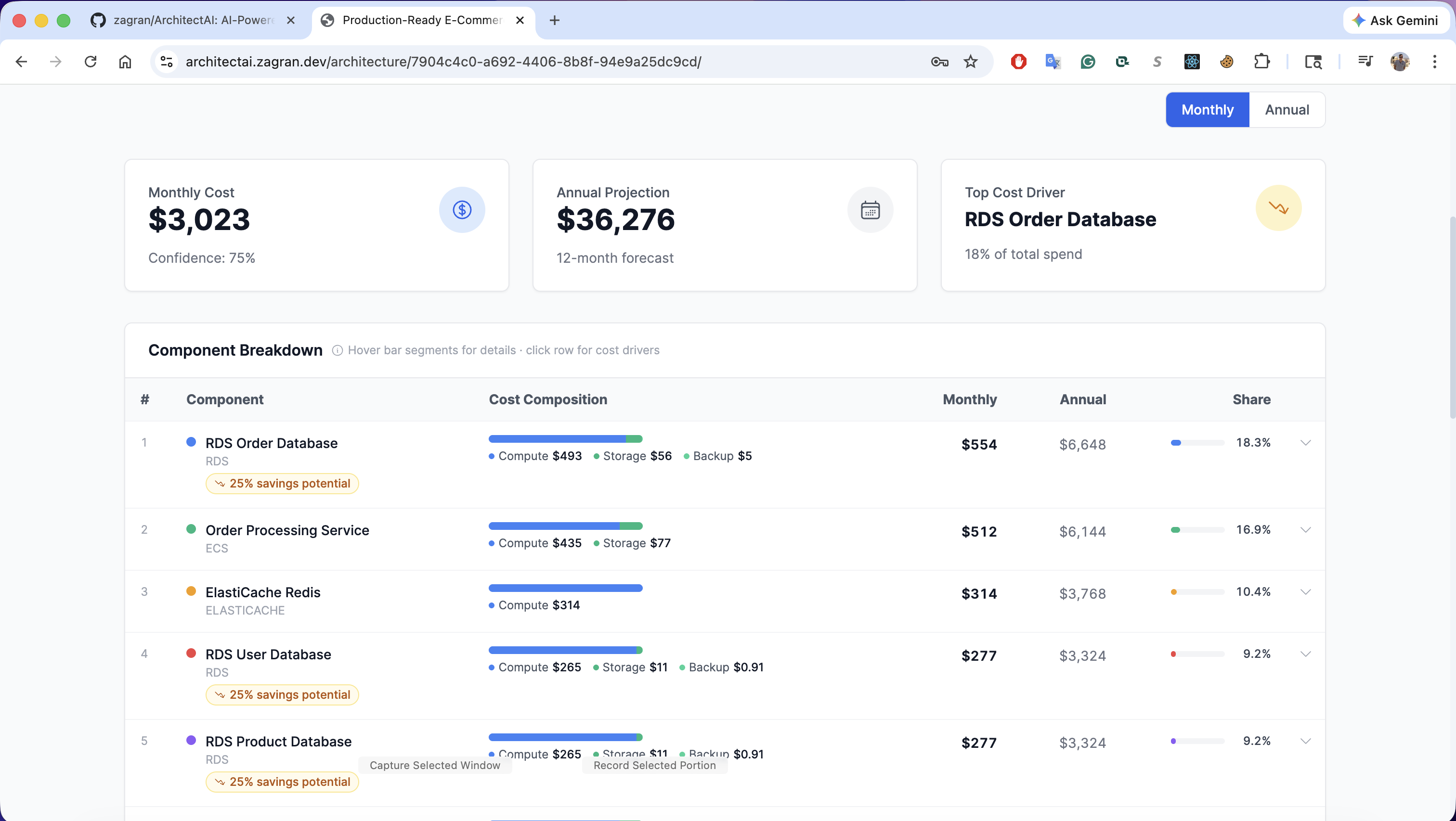Expand the RDS User Database row chevron
This screenshot has width=1456, height=821.
[1306, 654]
